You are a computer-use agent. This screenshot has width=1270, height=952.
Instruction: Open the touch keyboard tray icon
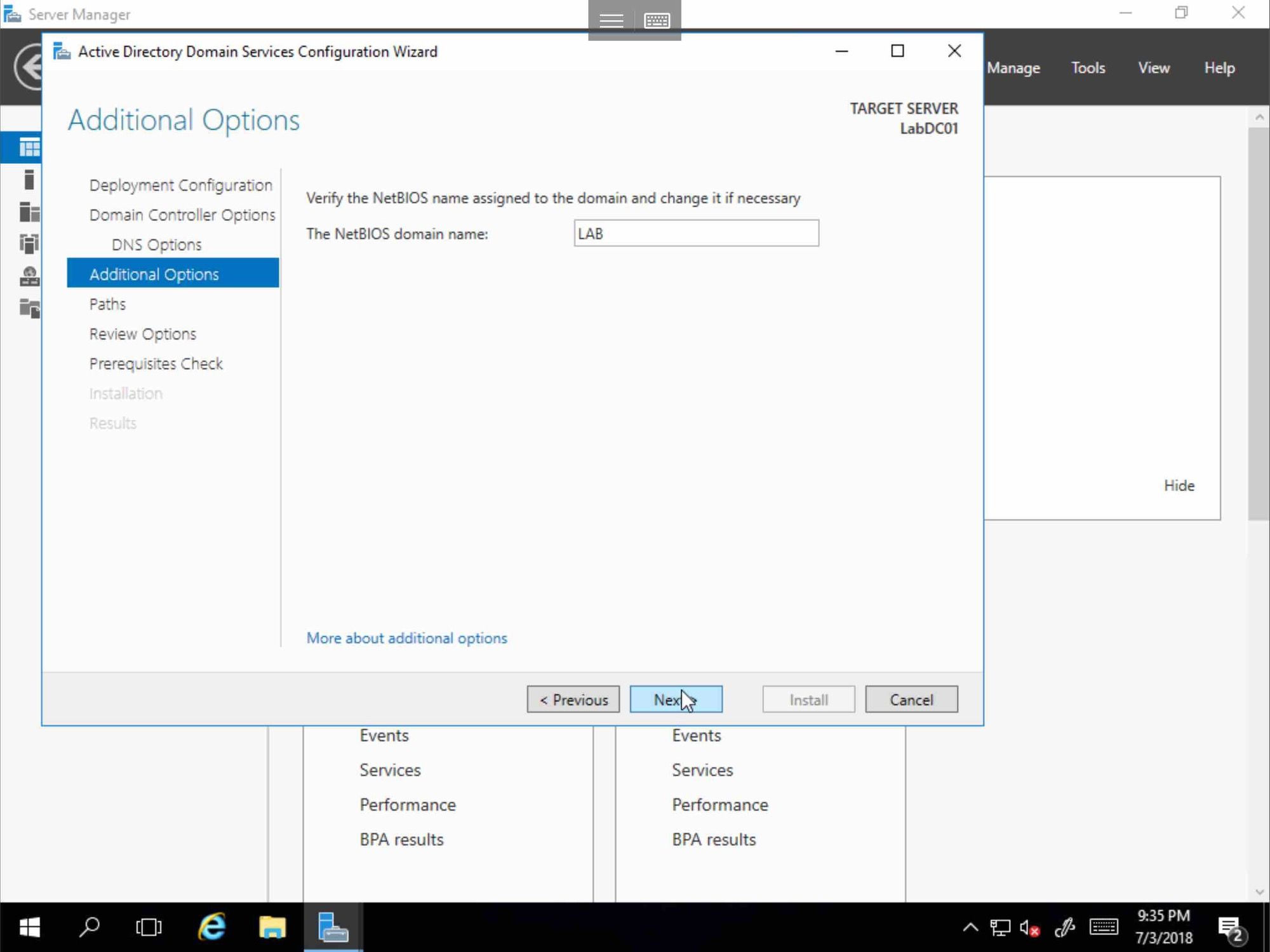pos(1104,927)
